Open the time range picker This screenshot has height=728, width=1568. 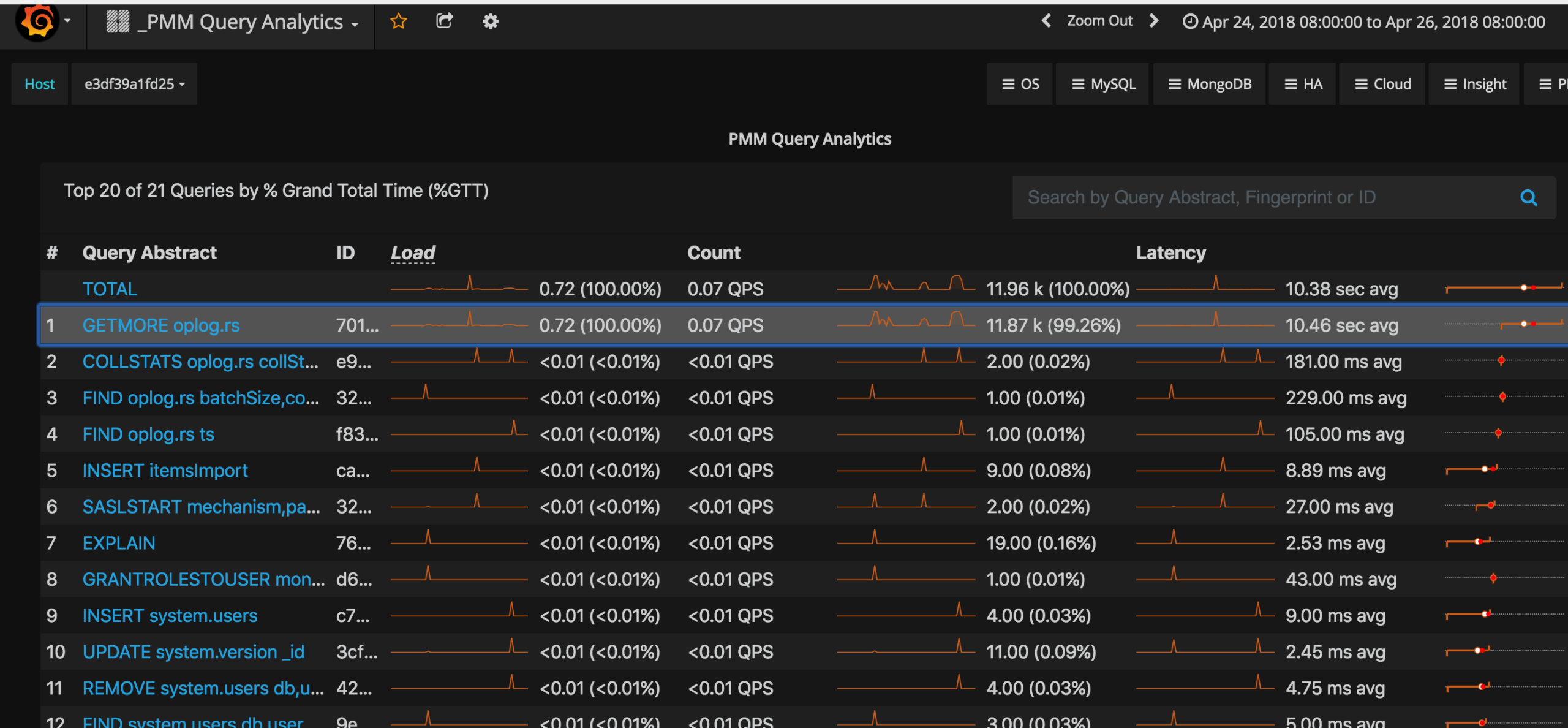point(1364,22)
